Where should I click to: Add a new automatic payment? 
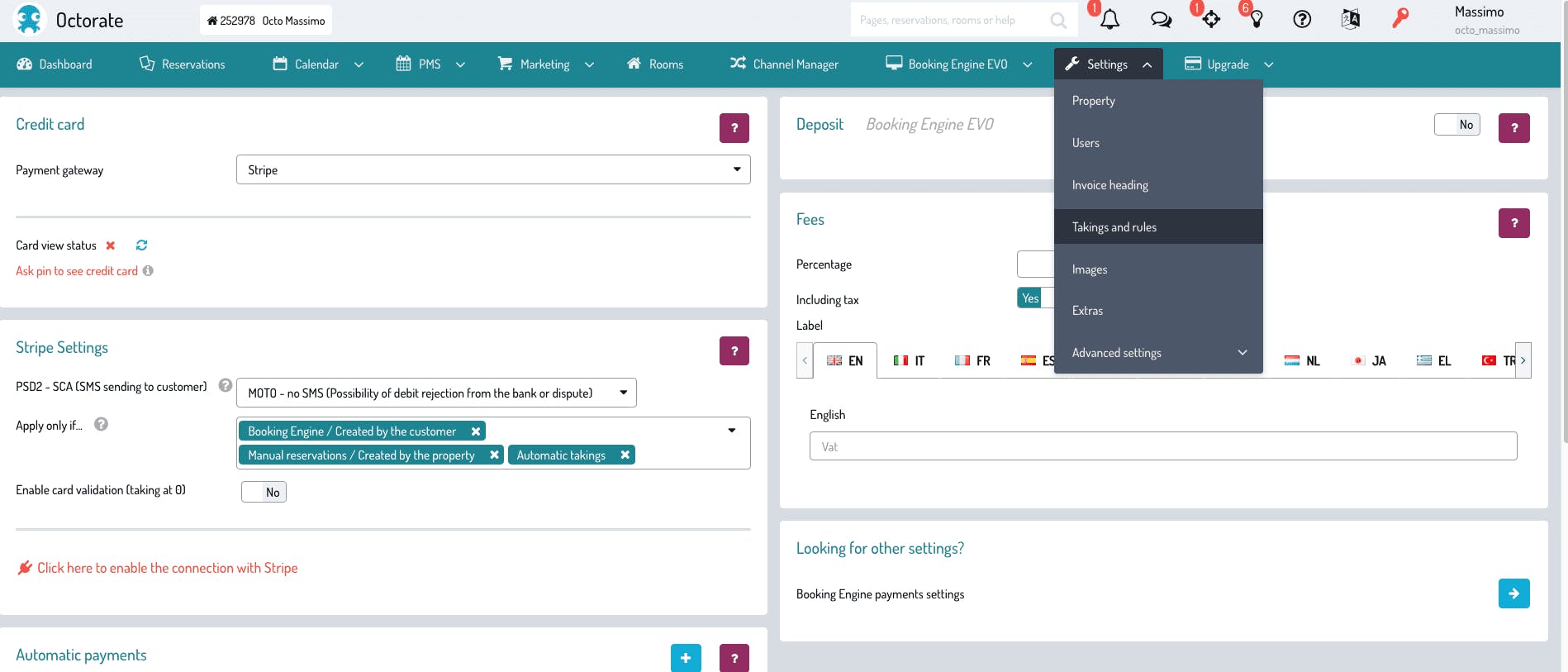pyautogui.click(x=686, y=658)
